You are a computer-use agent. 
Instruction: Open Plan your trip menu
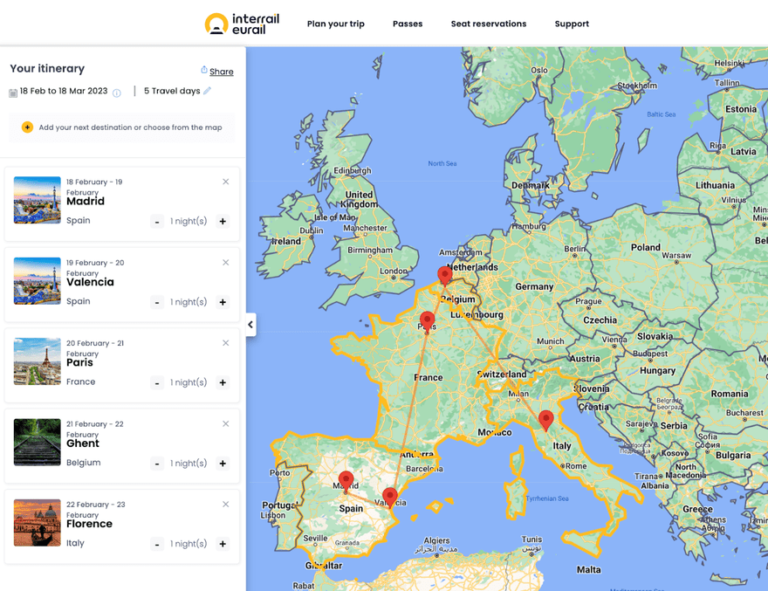point(335,24)
